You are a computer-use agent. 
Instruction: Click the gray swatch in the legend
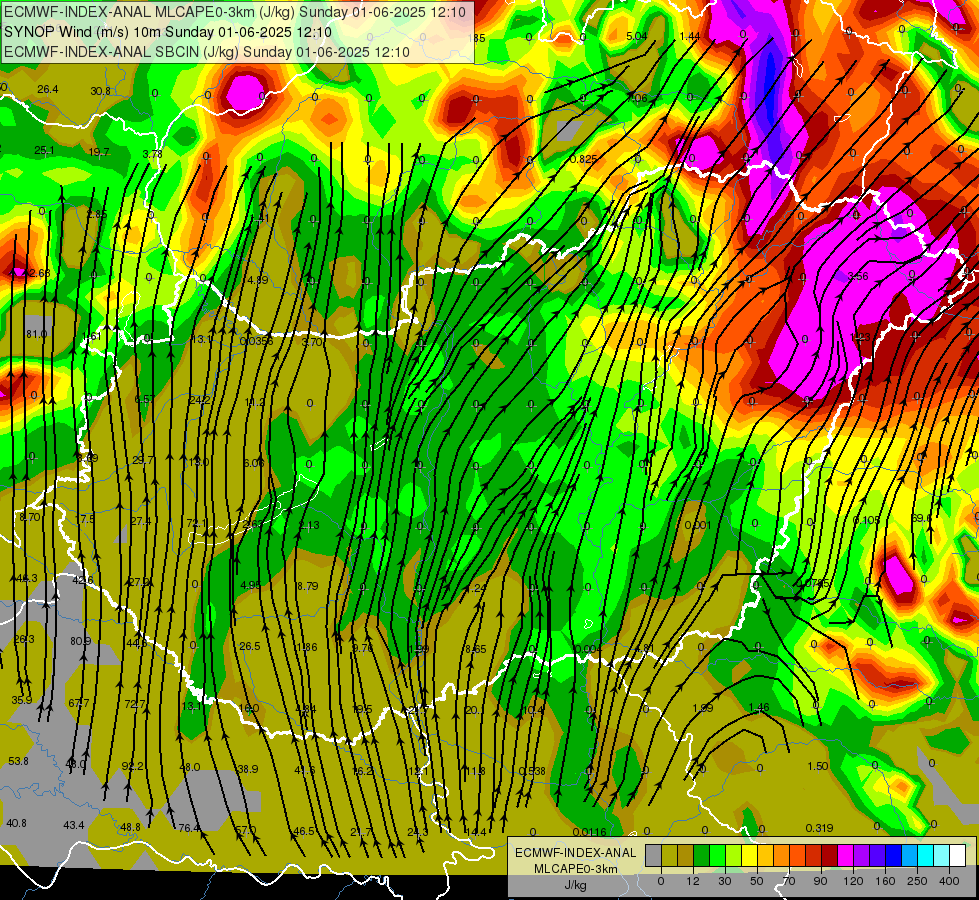coord(653,855)
